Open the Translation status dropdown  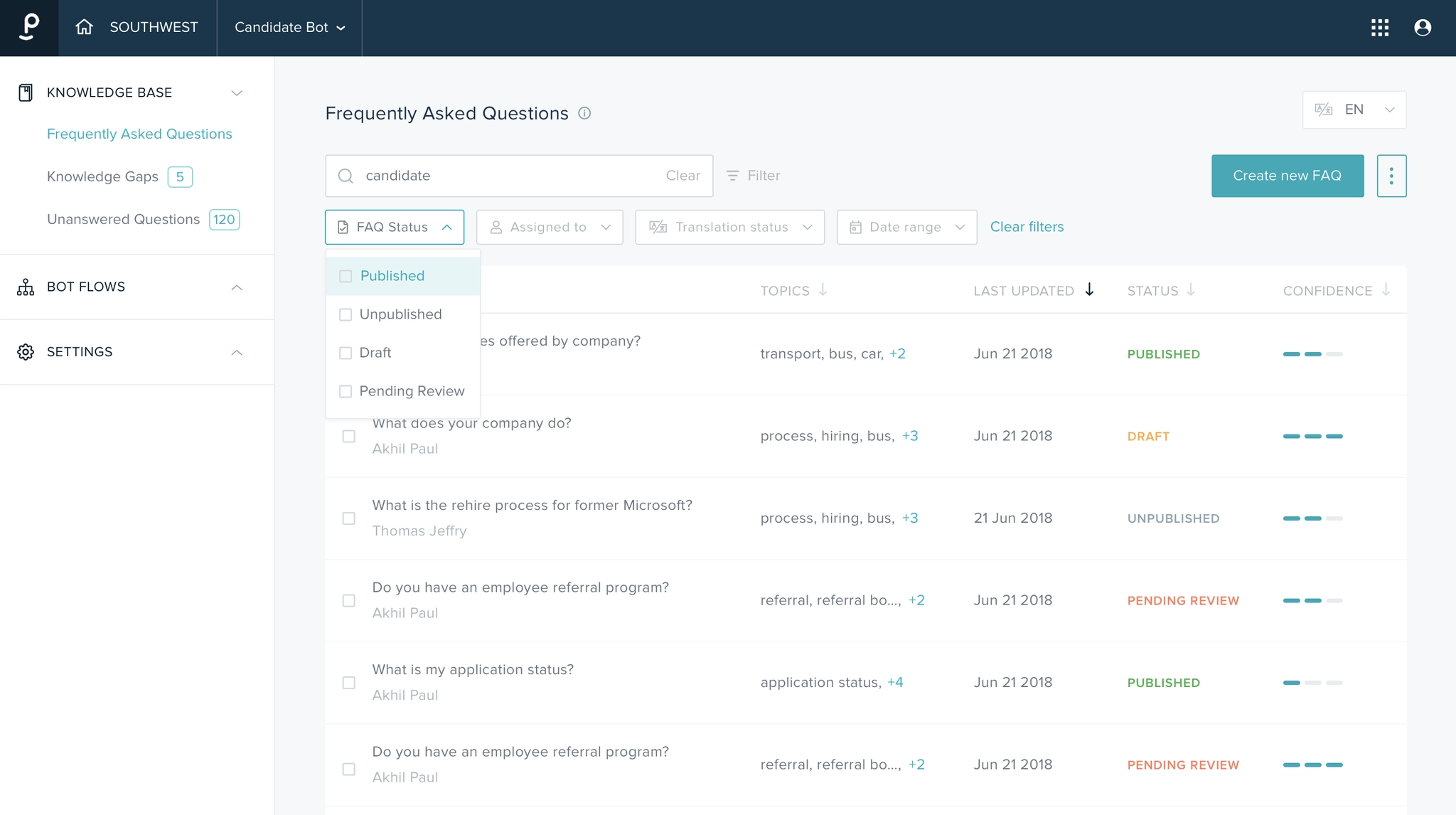(x=729, y=227)
